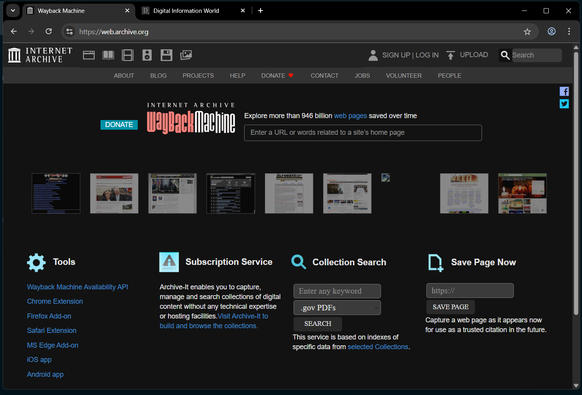
Task: Open the JOBS menu item
Action: 362,76
